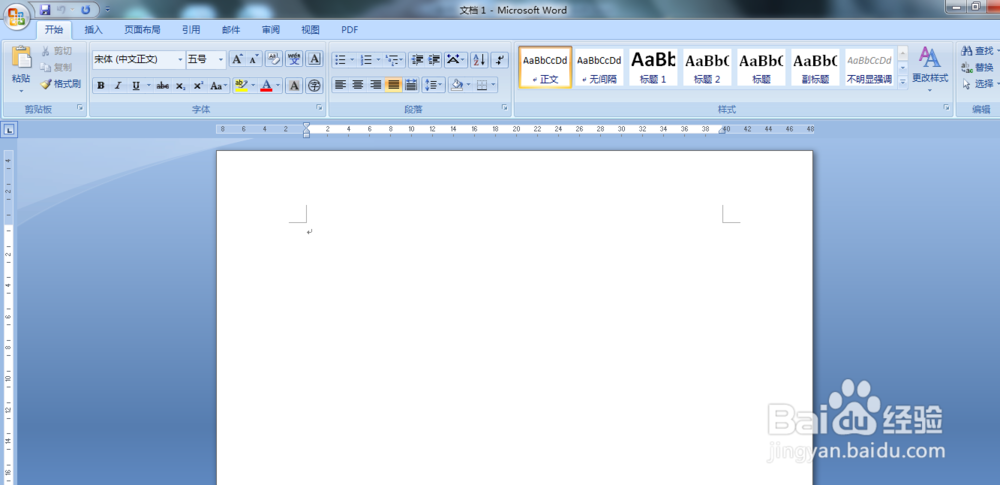Switch to the 视图 (View) tab
The width and height of the screenshot is (1000, 485).
311,30
